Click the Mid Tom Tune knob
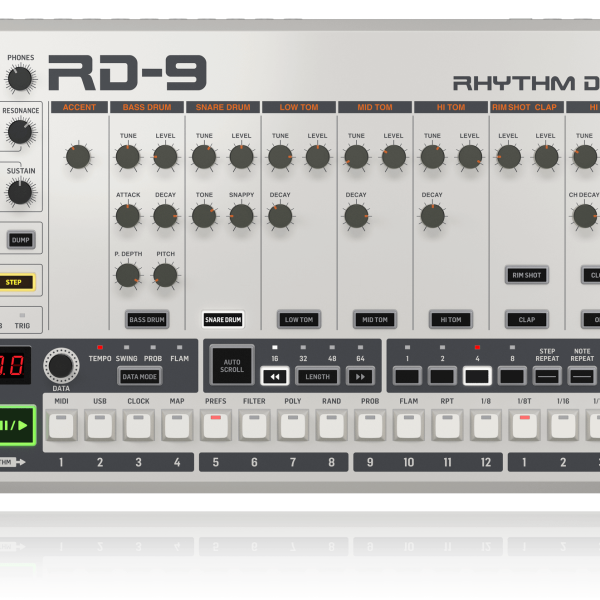The width and height of the screenshot is (600, 600). click(356, 157)
